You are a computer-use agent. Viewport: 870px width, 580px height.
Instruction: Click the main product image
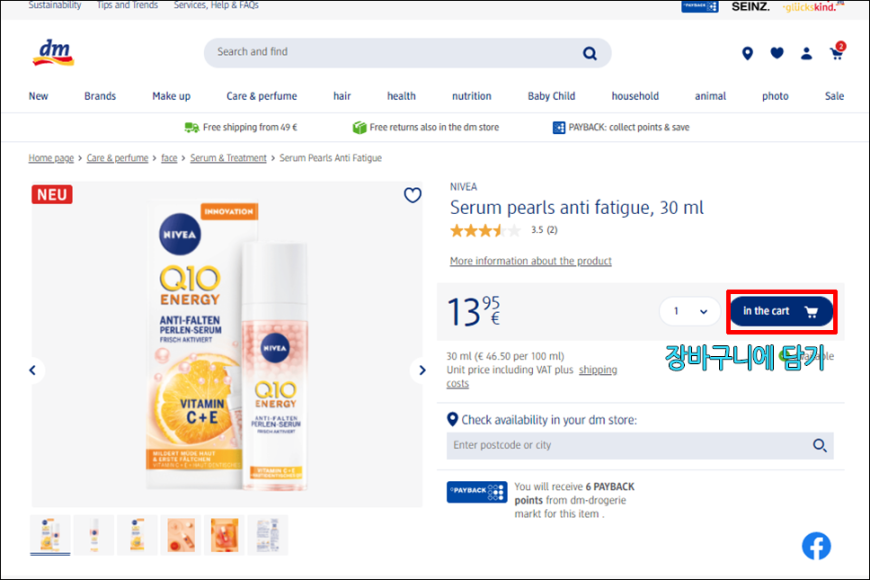click(x=227, y=344)
